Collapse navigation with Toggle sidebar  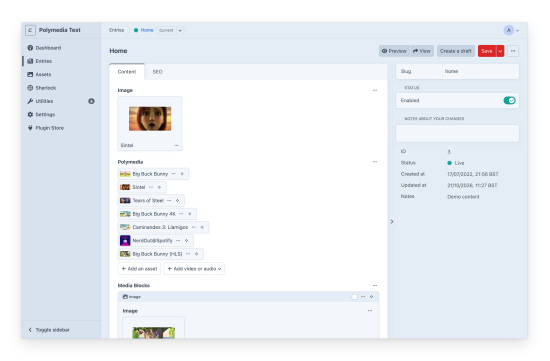(49, 330)
